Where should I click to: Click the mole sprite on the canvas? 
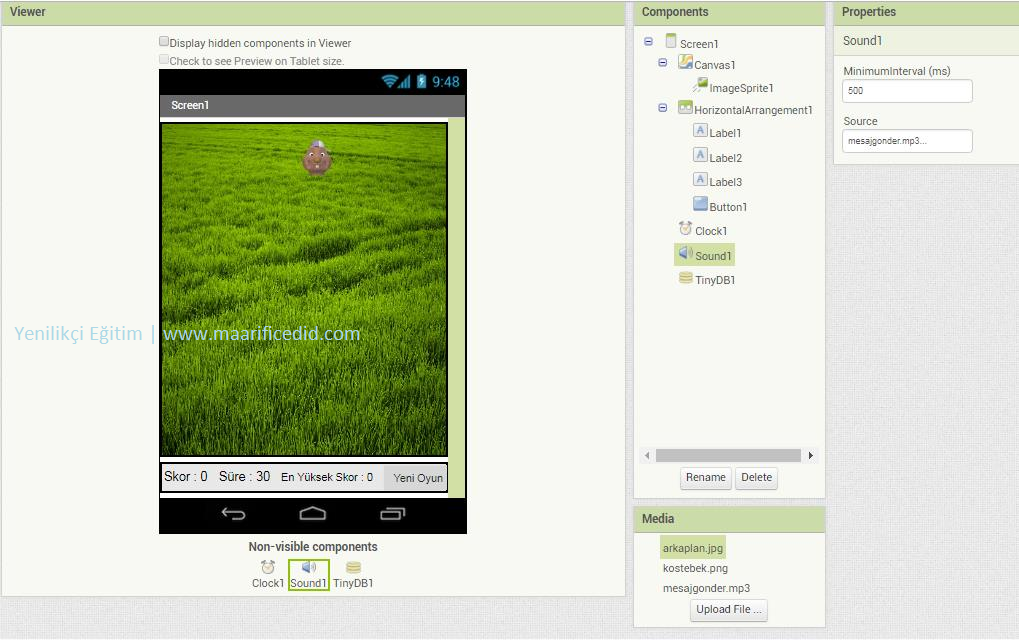click(317, 158)
